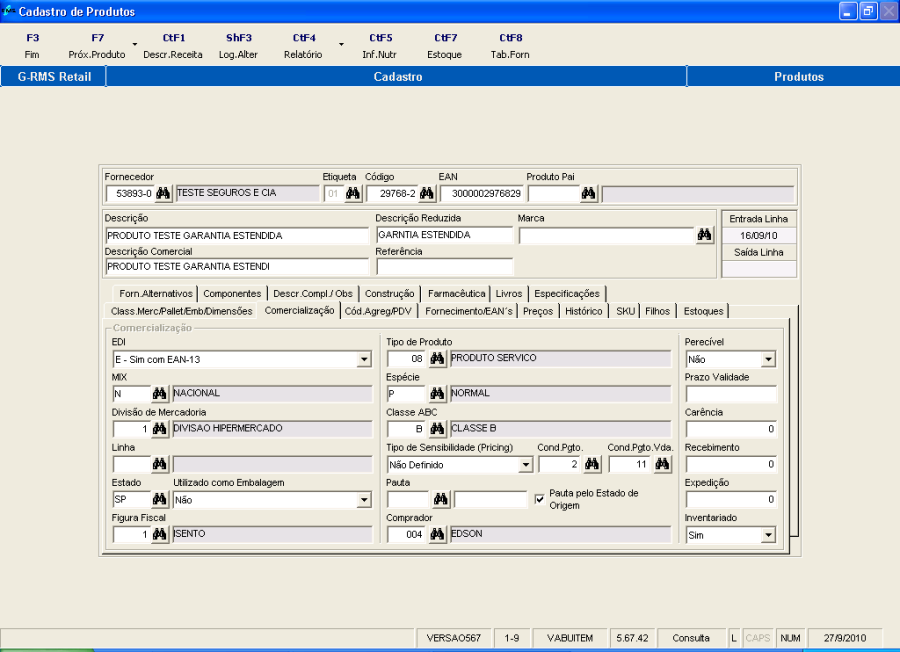Image resolution: width=900 pixels, height=652 pixels.
Task: Open Tipo de Produto lookup binoculars
Action: [437, 359]
